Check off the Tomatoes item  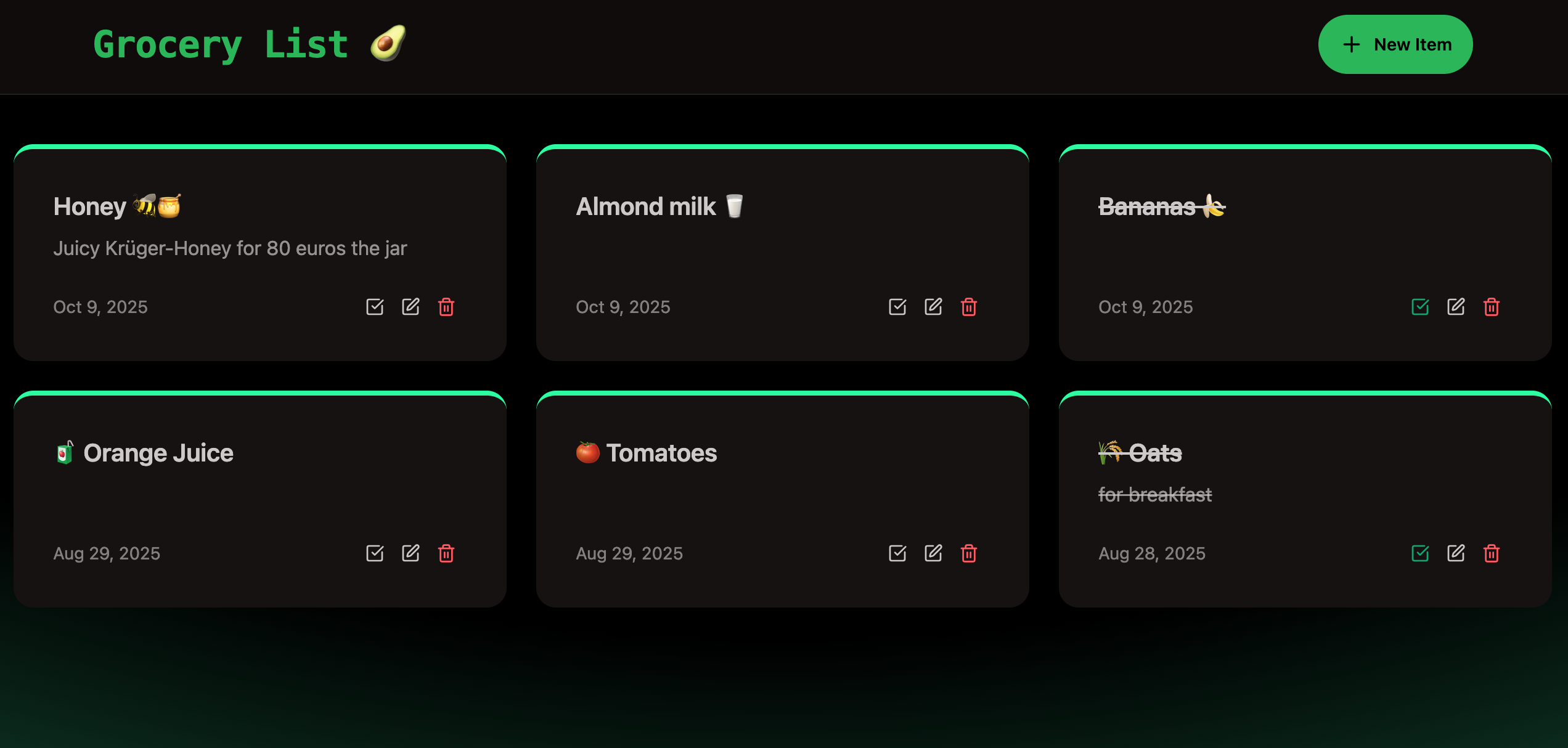[897, 553]
